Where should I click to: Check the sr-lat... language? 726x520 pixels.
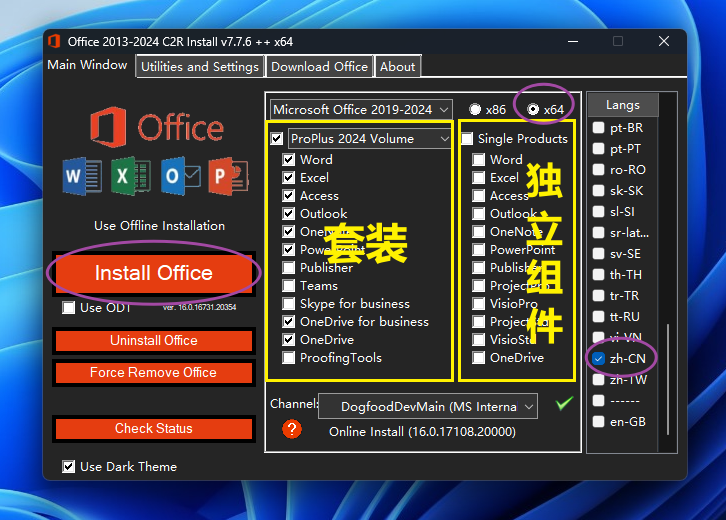click(598, 232)
